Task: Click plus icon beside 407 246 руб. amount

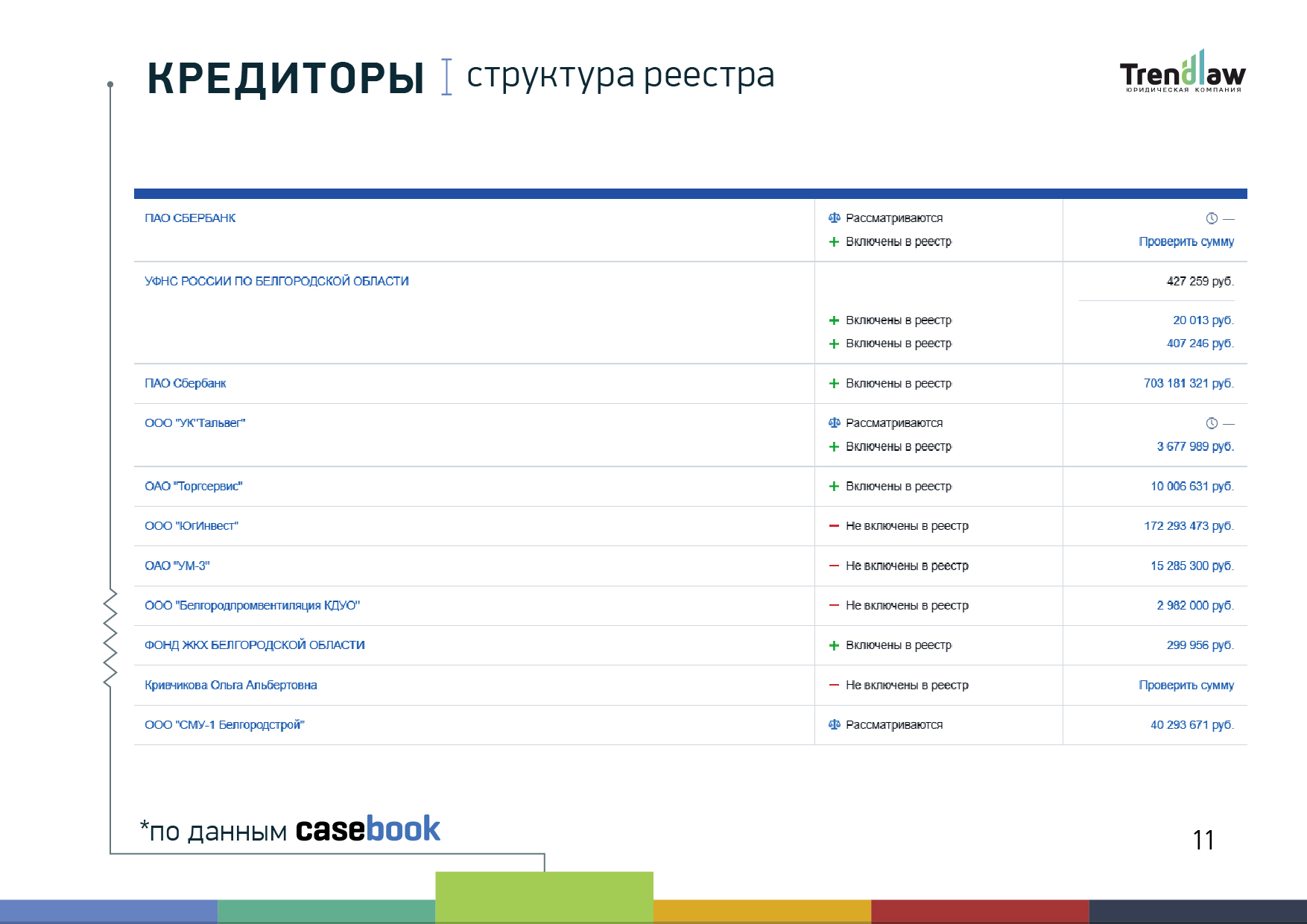Action: click(835, 344)
